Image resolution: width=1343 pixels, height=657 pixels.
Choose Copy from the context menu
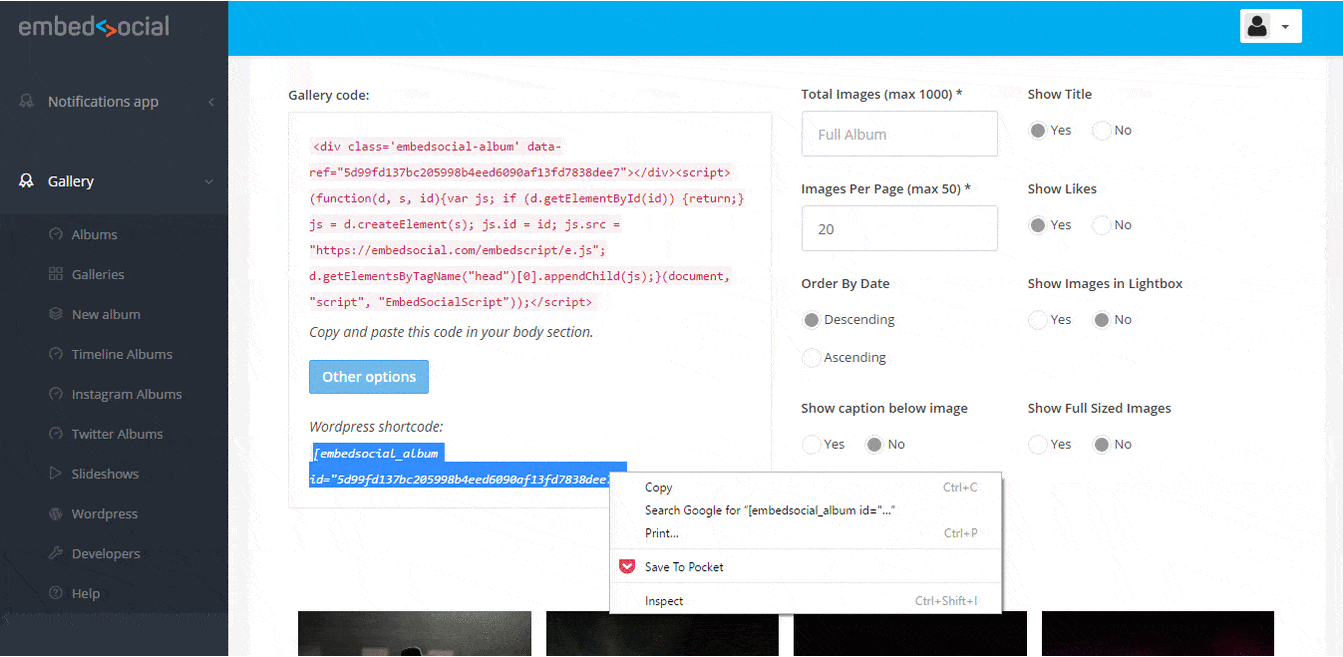(806, 487)
